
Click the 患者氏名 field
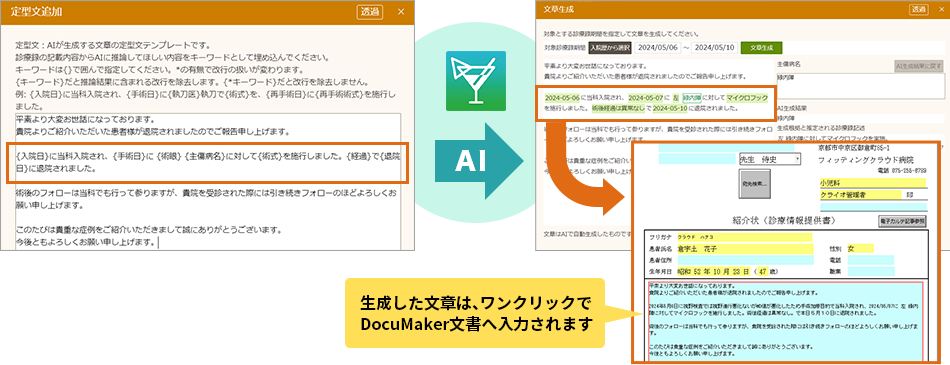click(x=745, y=249)
